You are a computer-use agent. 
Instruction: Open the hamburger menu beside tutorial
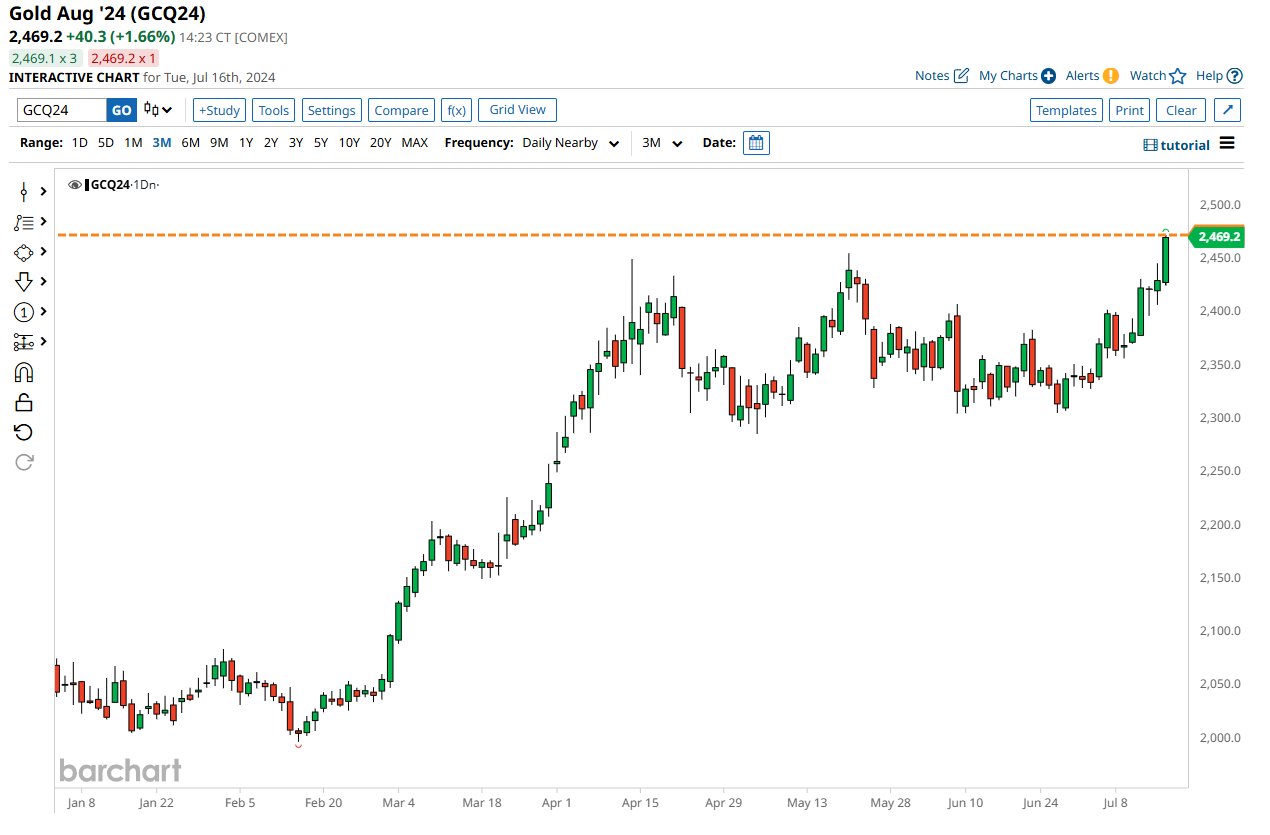[x=1227, y=143]
